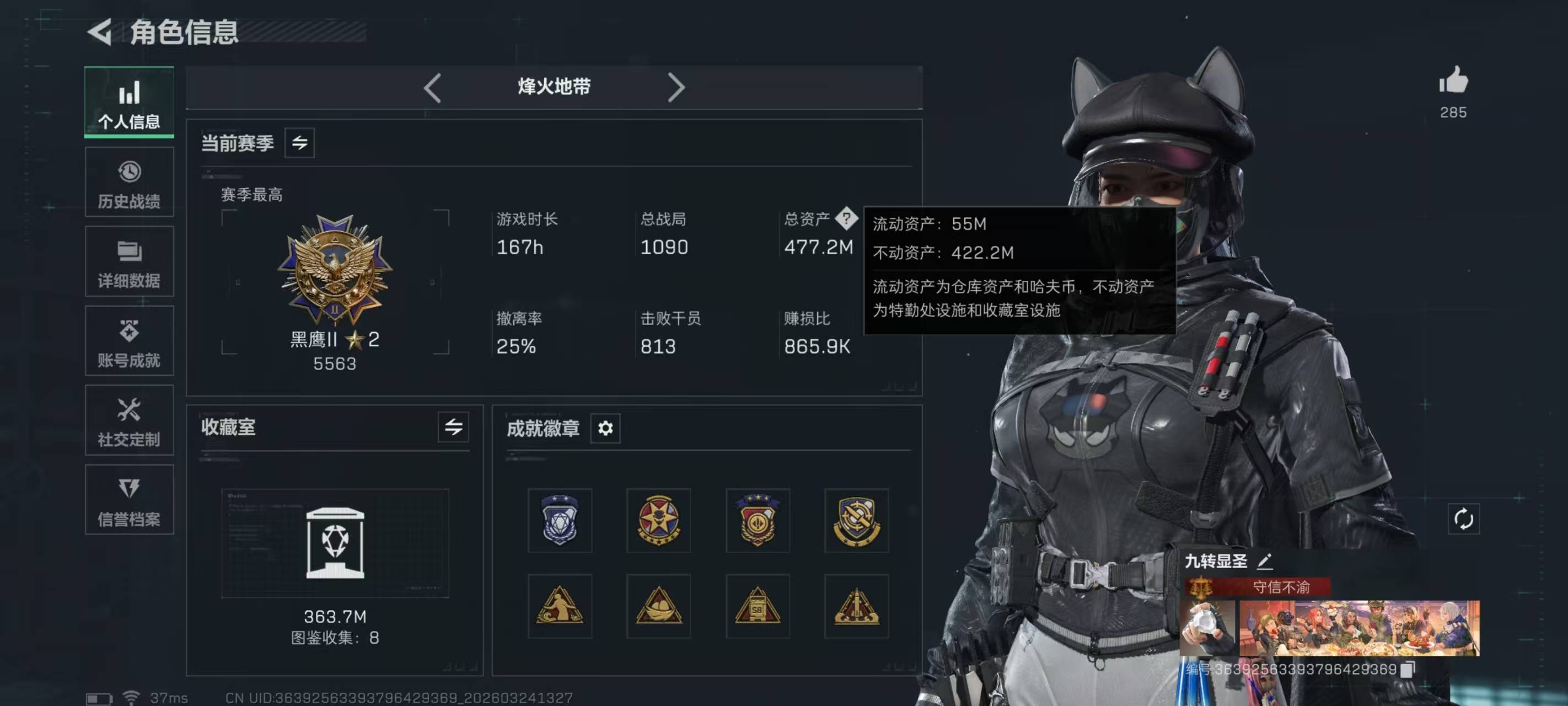The image size is (1568, 706).
Task: Click the profile banner image thumbnail
Action: [1359, 628]
